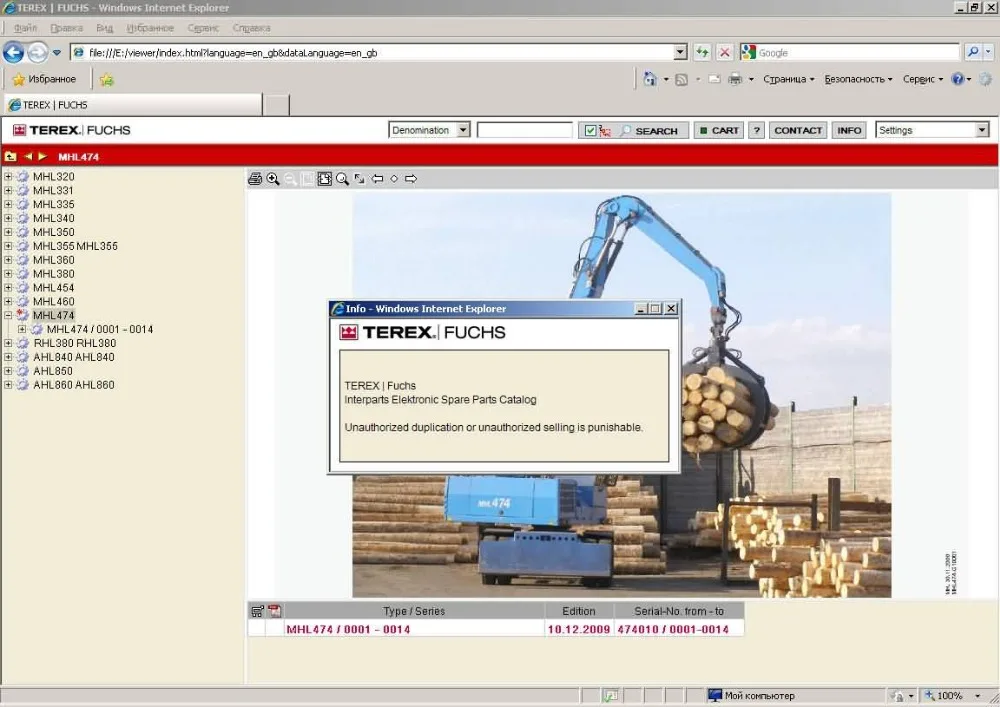Viewport: 1000px width, 707px height.
Task: Open the Settings dropdown
Action: pos(982,130)
